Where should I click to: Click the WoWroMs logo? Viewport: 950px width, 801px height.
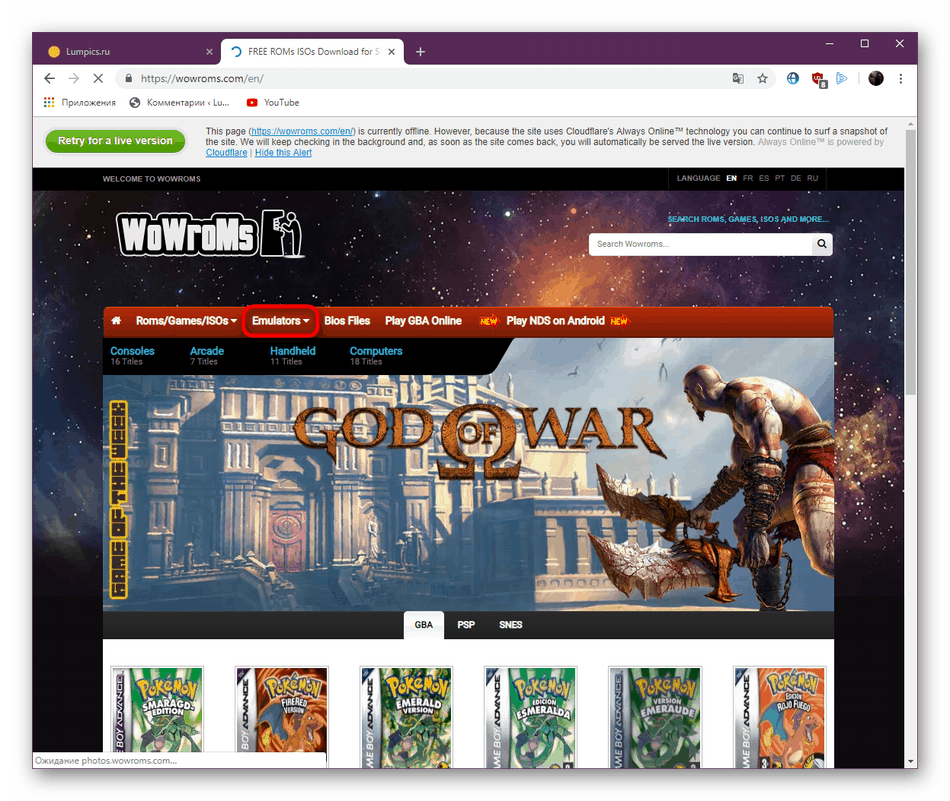pyautogui.click(x=210, y=233)
